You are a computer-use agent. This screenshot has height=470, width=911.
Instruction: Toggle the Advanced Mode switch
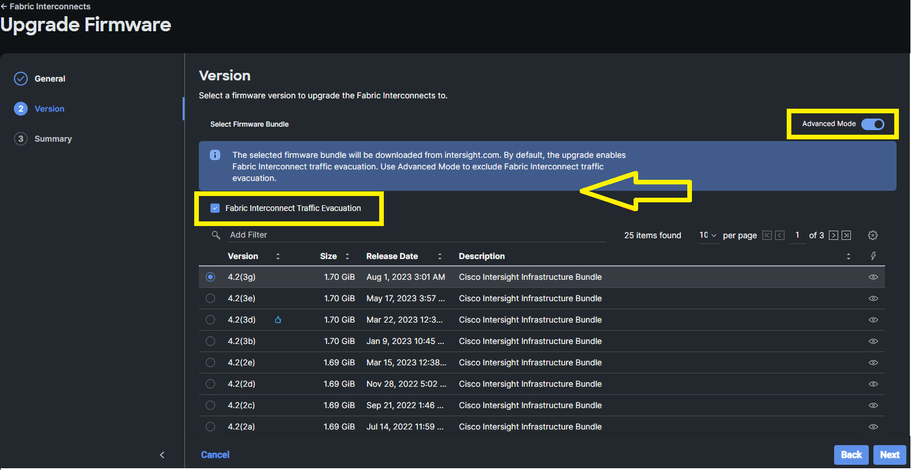(872, 124)
